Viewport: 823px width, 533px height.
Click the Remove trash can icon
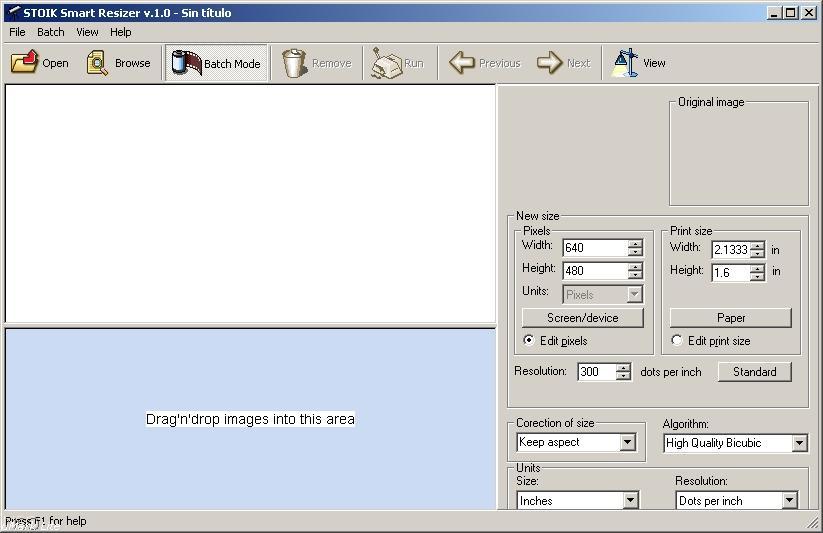[294, 63]
